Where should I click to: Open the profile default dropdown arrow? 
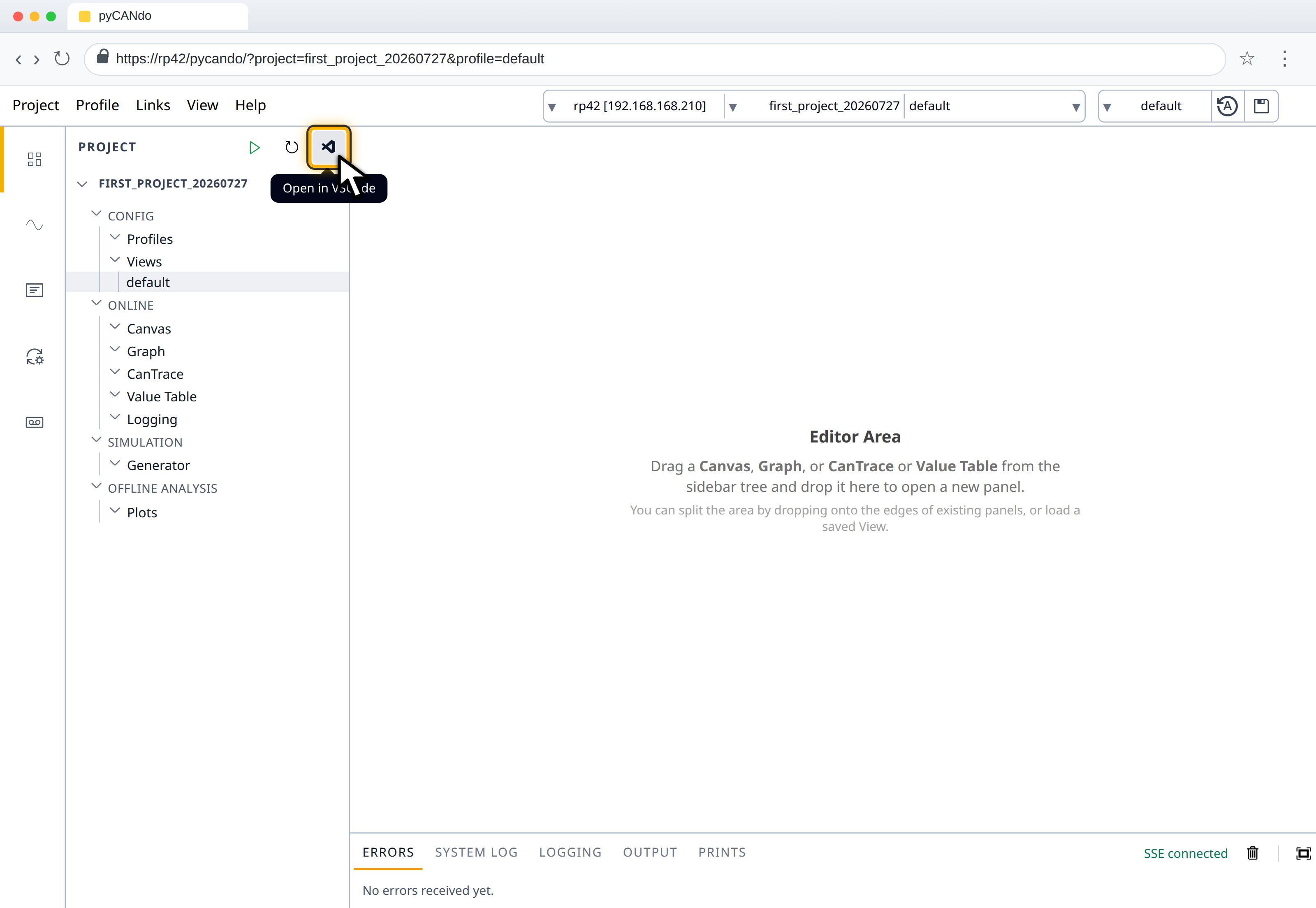coord(1076,107)
